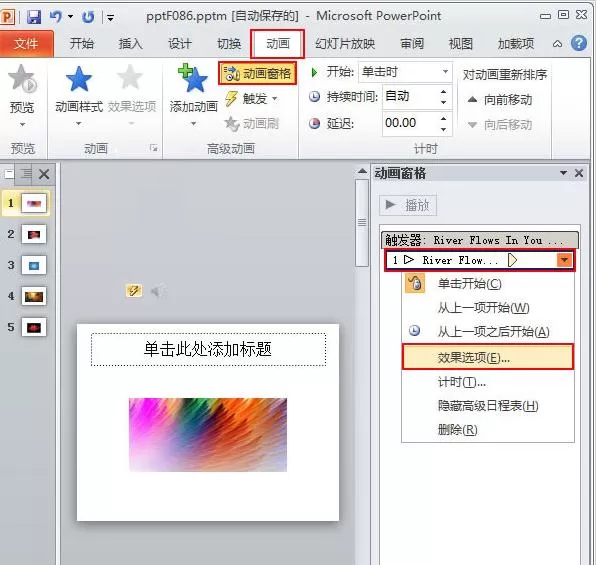This screenshot has height=565, width=597.
Task: Open the 触发 trigger dropdown
Action: pyautogui.click(x=251, y=99)
